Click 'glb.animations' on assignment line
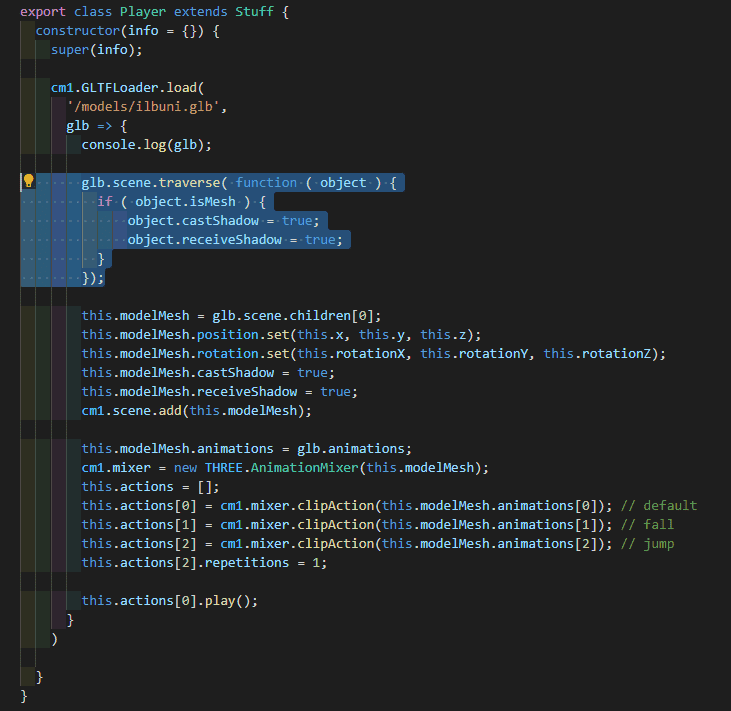 (x=351, y=449)
